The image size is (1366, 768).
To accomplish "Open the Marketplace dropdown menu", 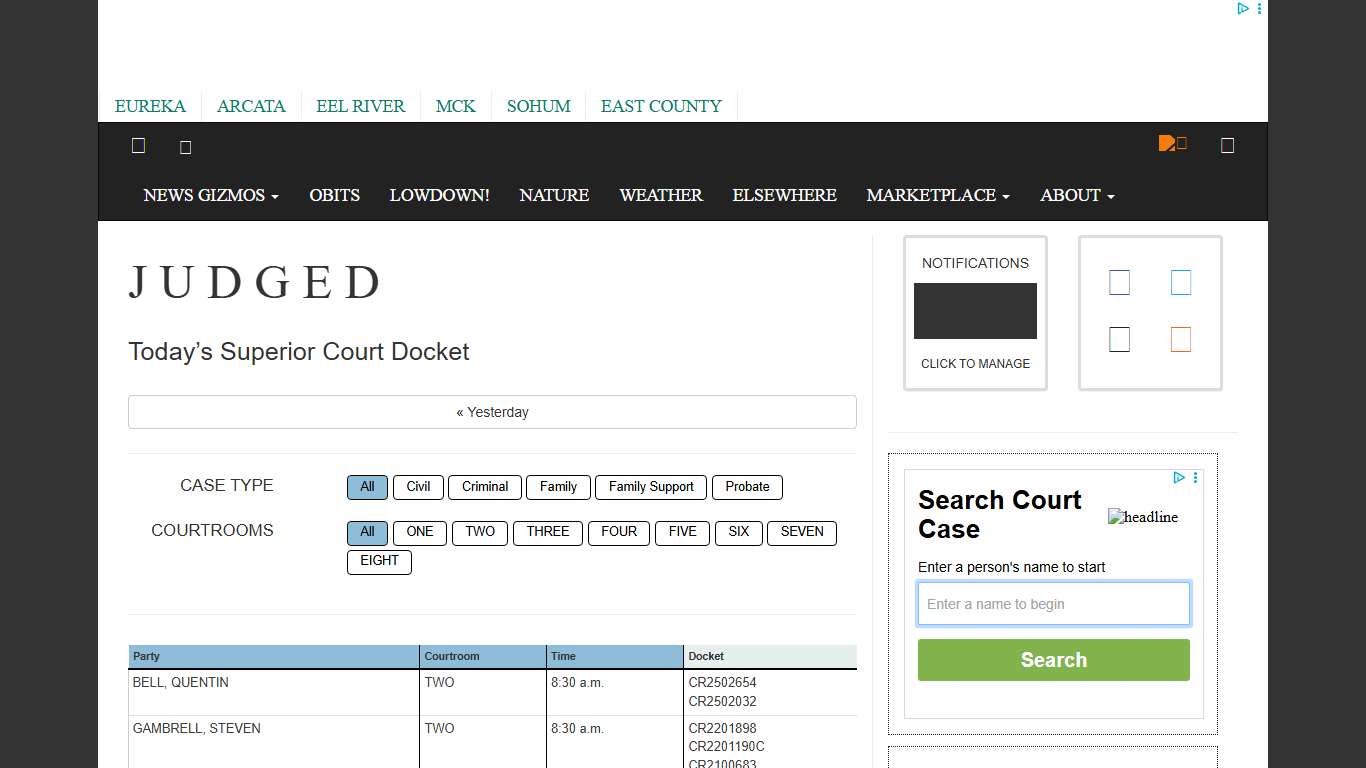I will point(937,195).
